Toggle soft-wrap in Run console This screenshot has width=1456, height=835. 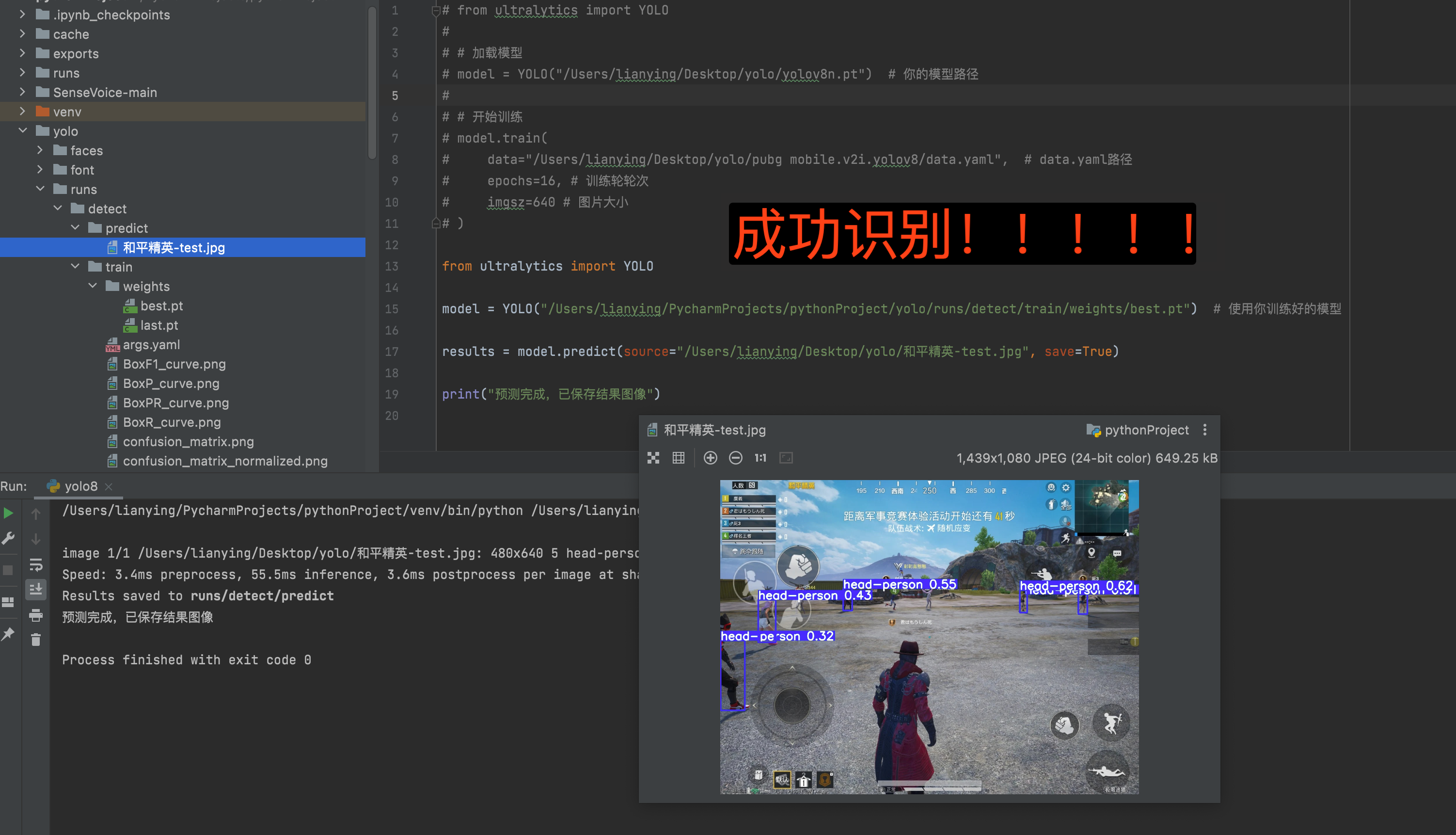pyautogui.click(x=35, y=565)
